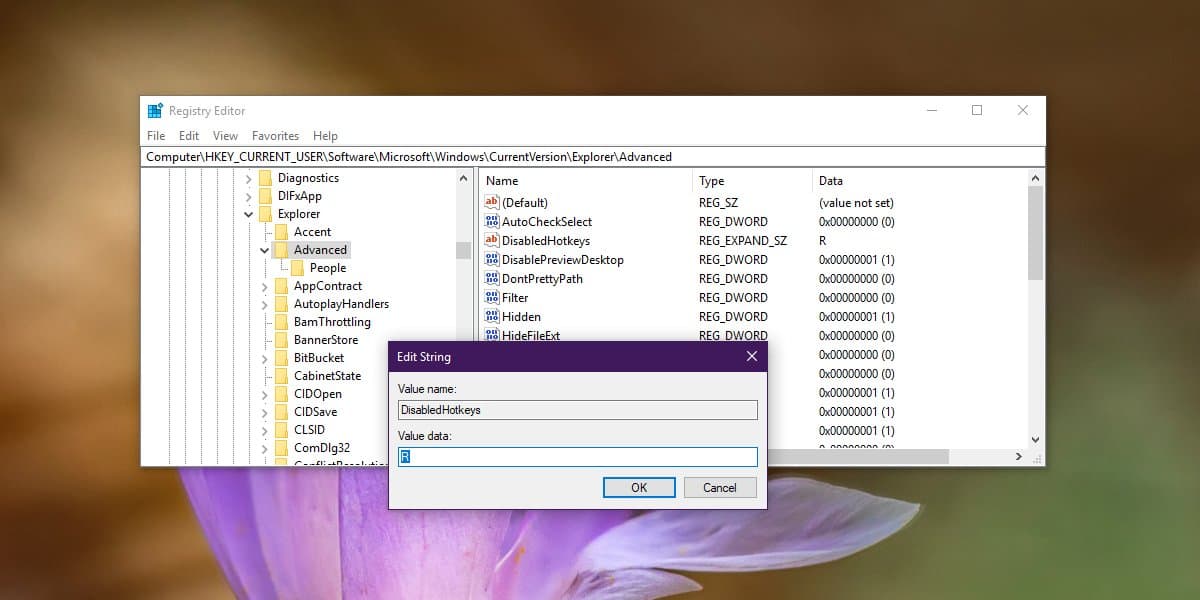The image size is (1200, 600).
Task: Click the AutoplayHandlers folder icon
Action: pyautogui.click(x=281, y=304)
